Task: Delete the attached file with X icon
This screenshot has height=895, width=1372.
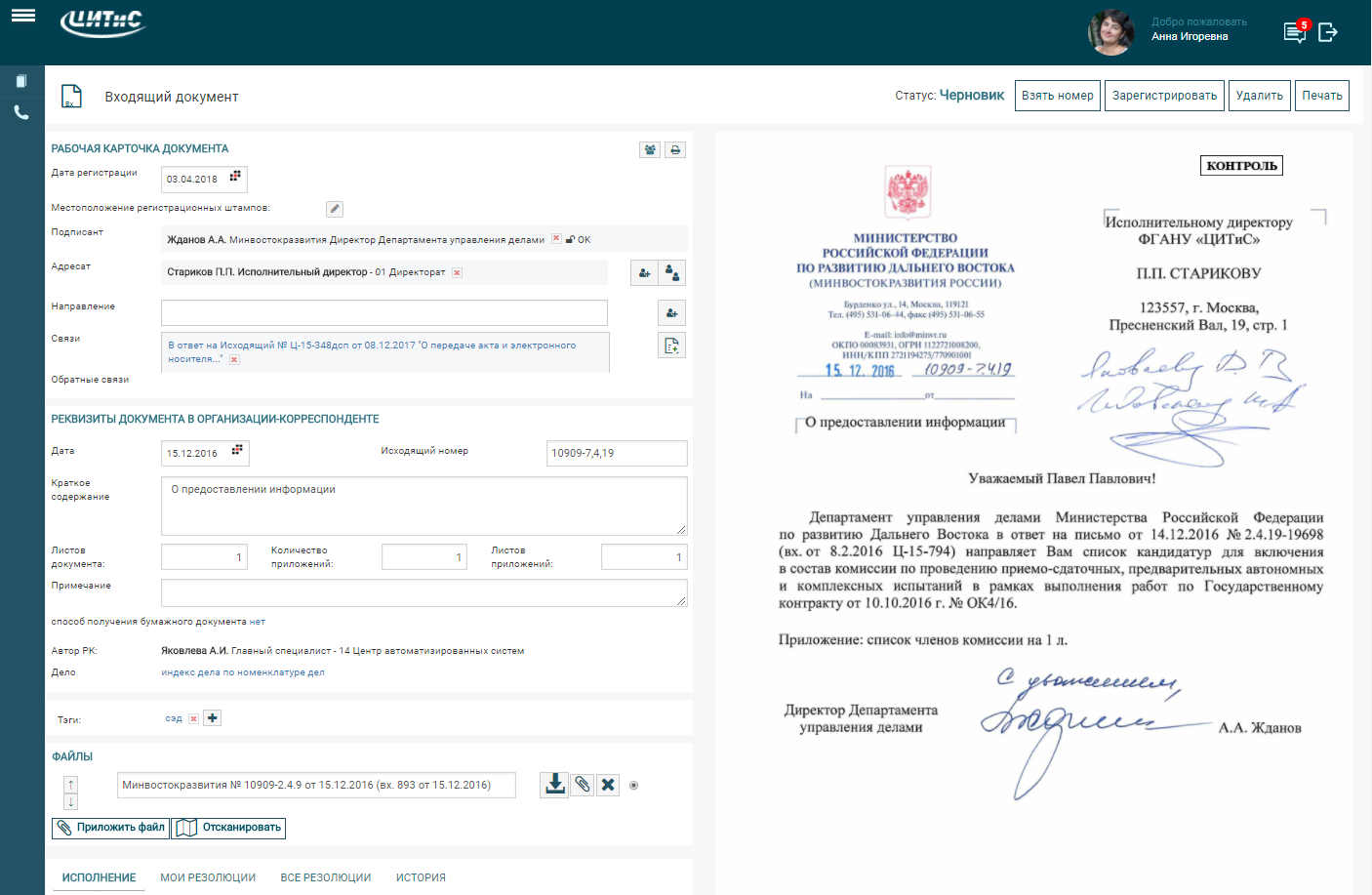Action: click(608, 785)
